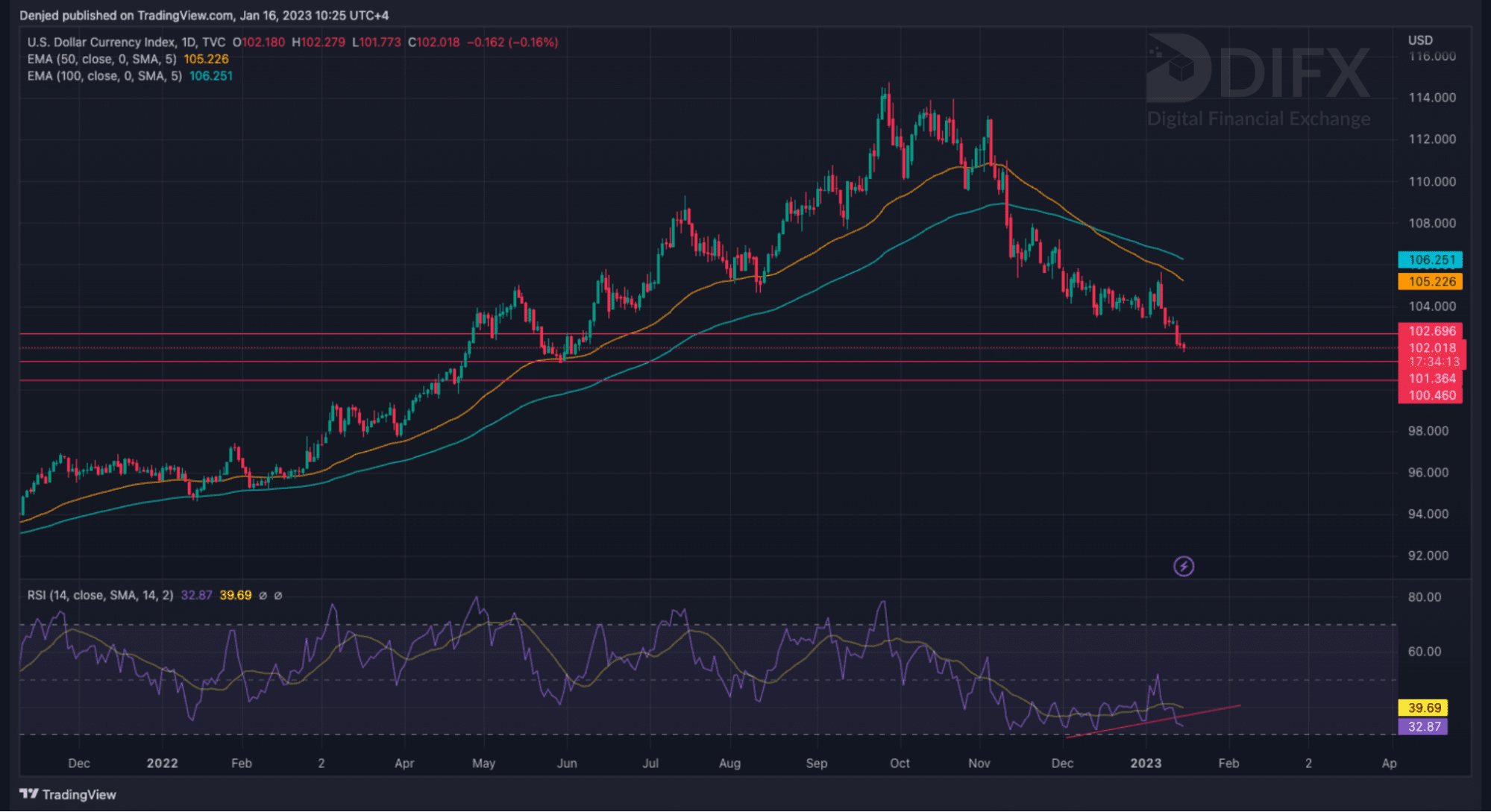
Task: Select the RSI indicator legend label
Action: (x=100, y=595)
